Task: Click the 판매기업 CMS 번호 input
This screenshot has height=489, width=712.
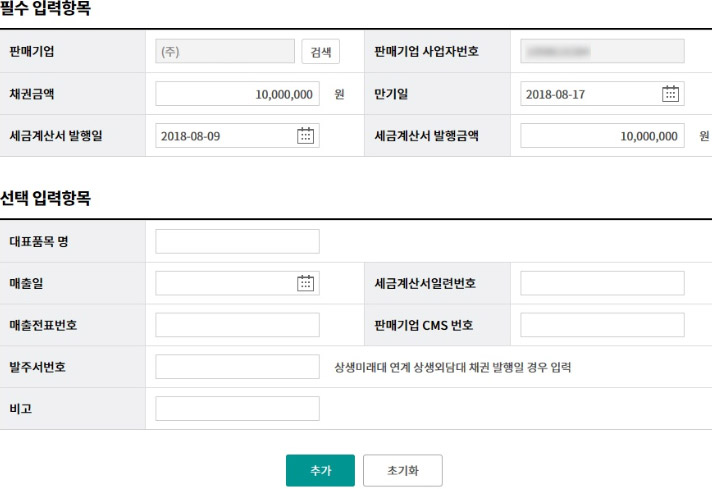Action: [x=602, y=325]
